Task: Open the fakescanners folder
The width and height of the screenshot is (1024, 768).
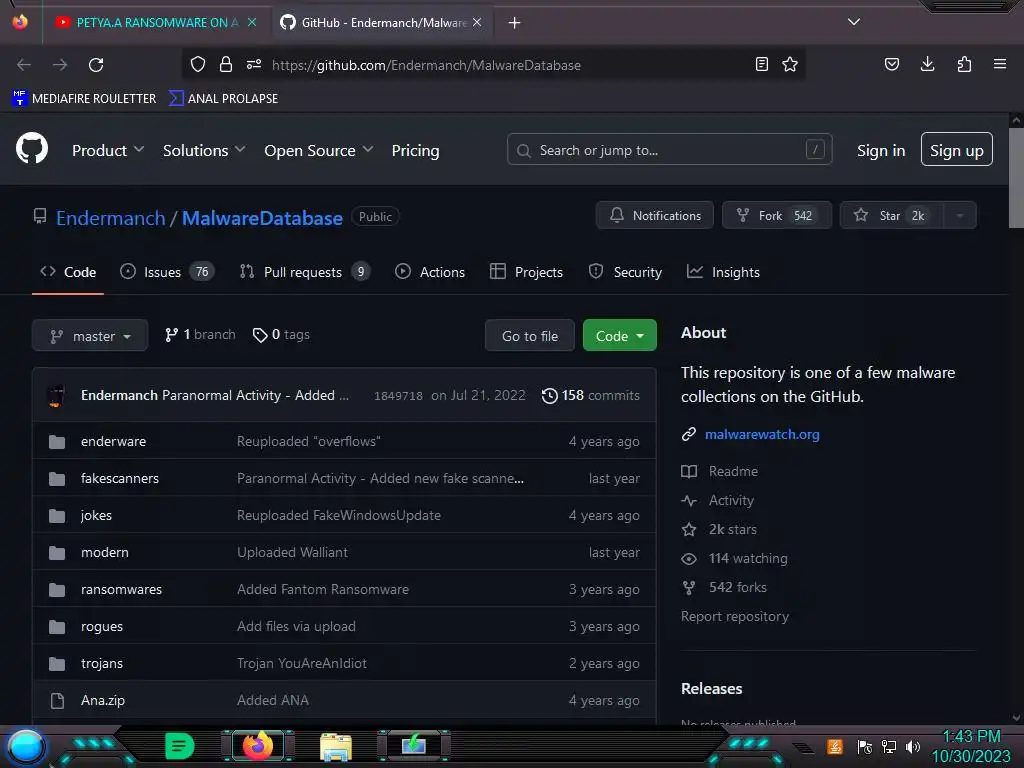Action: (x=120, y=479)
